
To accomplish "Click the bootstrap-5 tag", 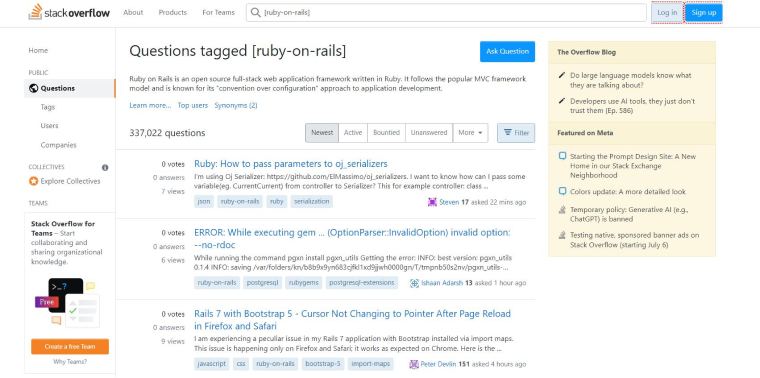I will 323,363.
